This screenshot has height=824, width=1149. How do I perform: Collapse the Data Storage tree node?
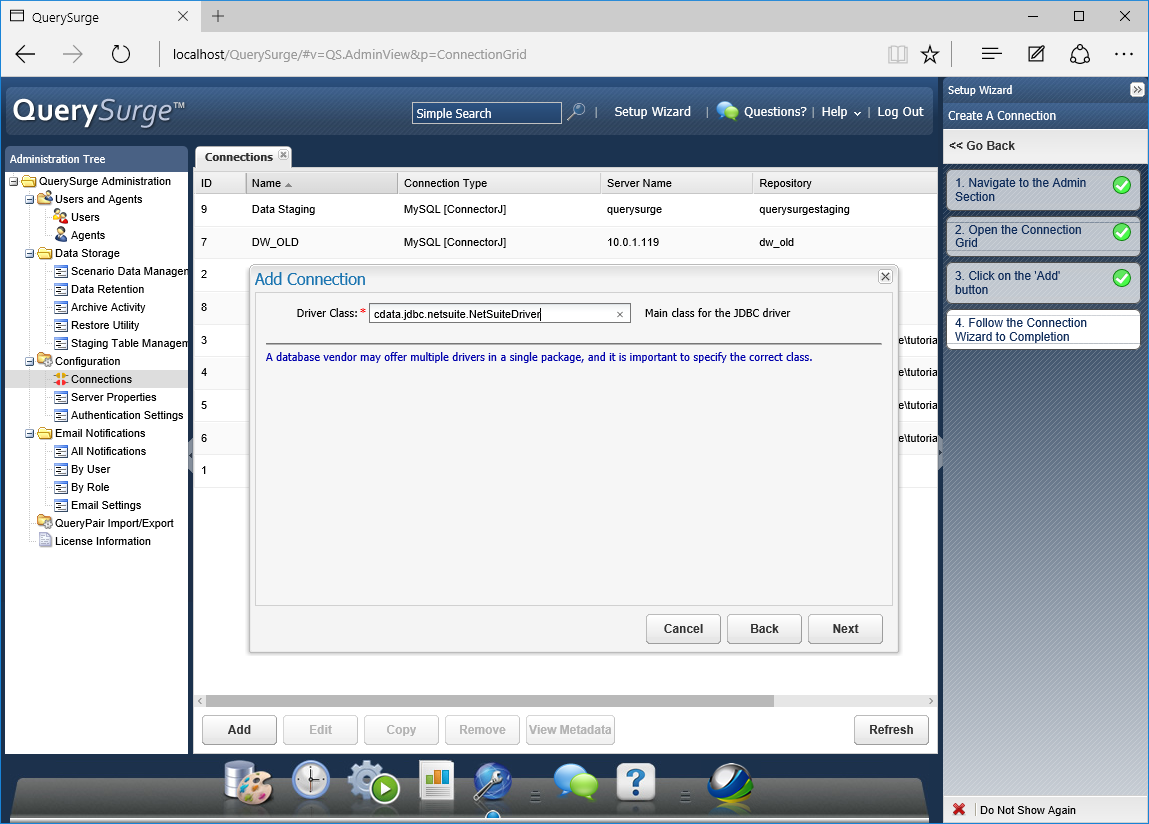click(x=30, y=254)
